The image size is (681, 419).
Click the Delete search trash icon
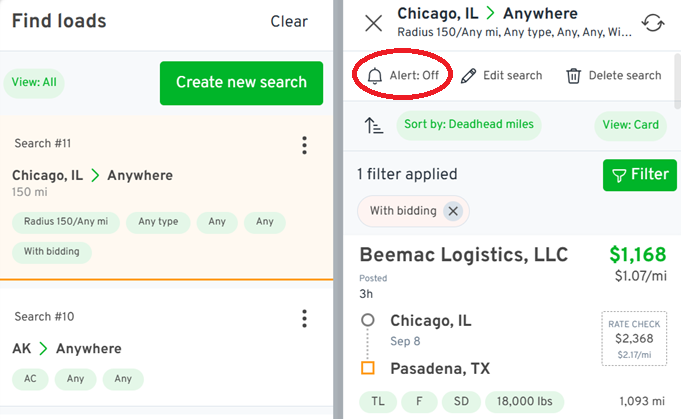[x=573, y=75]
